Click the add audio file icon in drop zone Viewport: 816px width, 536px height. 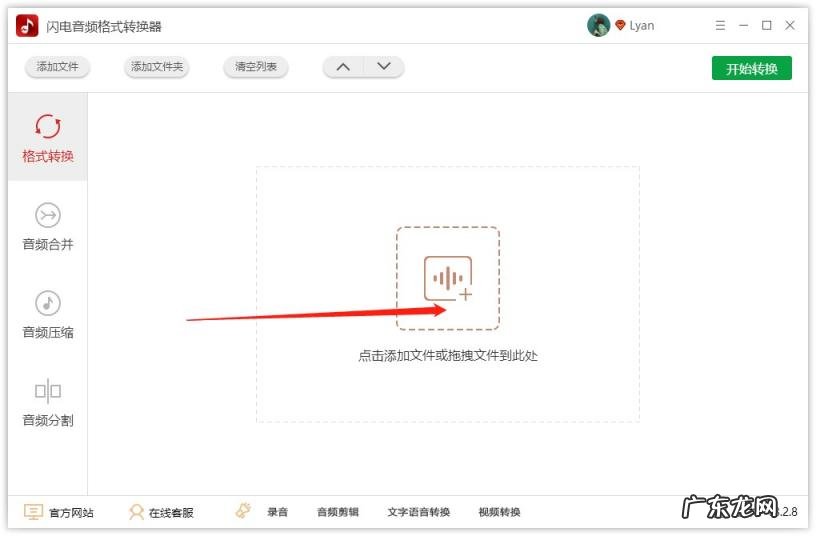(448, 278)
